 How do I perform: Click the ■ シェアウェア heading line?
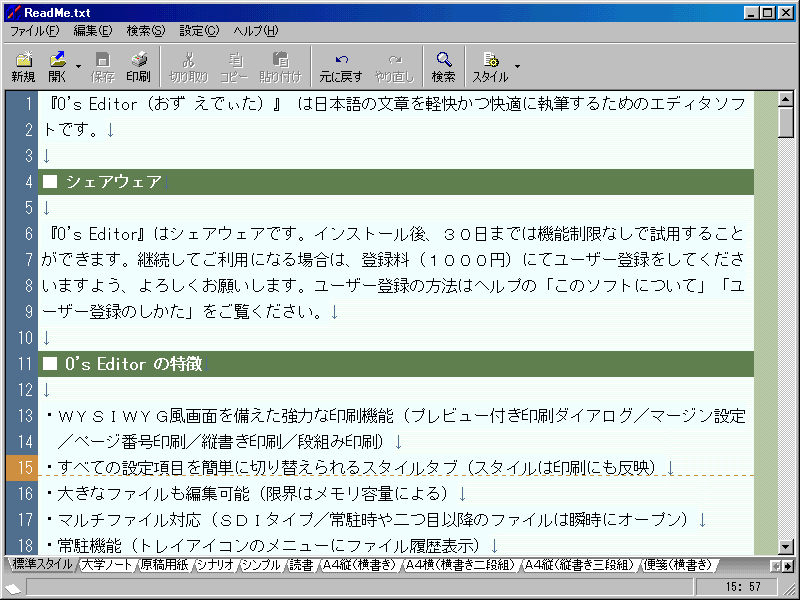click(x=396, y=182)
